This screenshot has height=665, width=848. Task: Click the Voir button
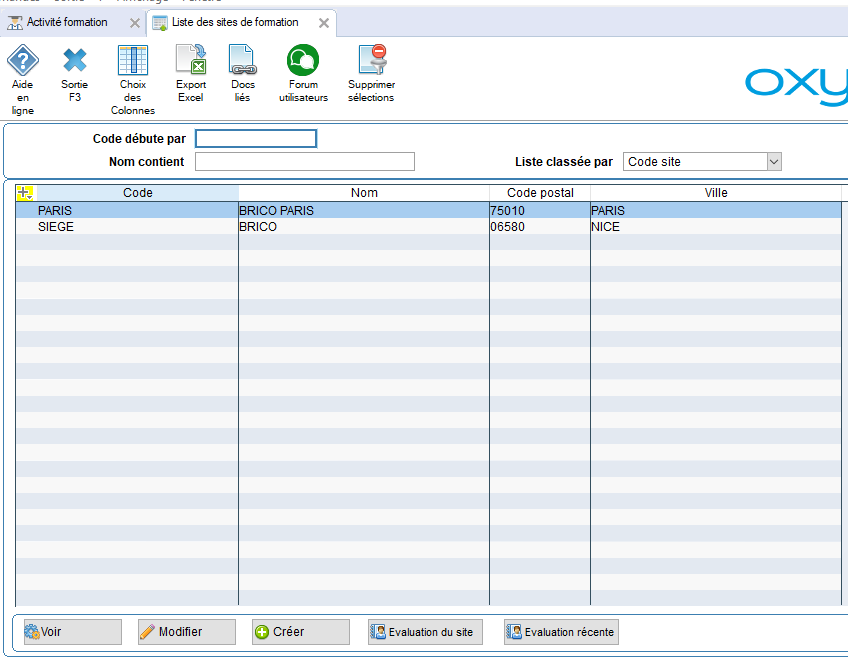click(x=72, y=632)
